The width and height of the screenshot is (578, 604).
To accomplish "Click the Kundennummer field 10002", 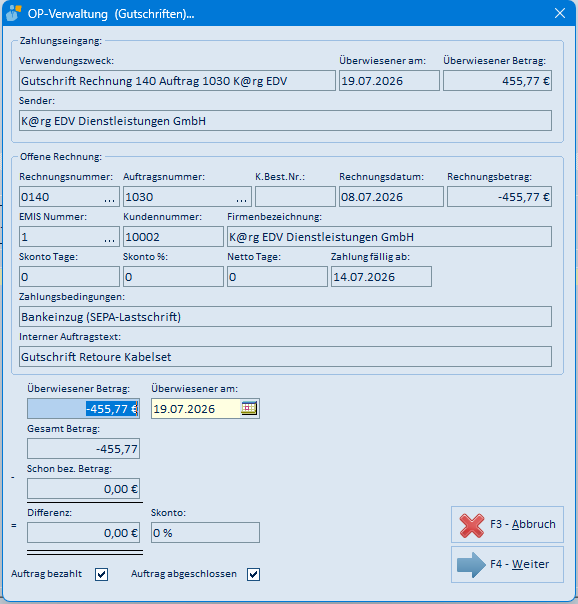I will pos(173,237).
